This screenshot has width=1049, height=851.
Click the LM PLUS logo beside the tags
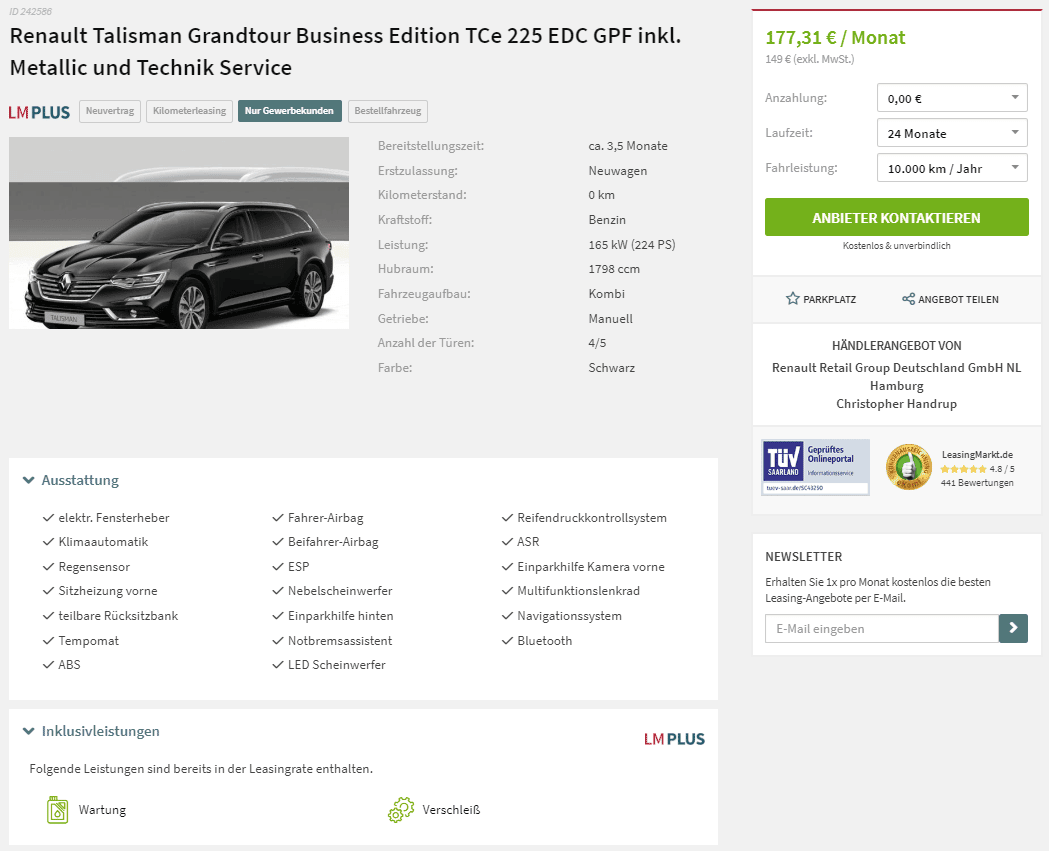pos(39,112)
